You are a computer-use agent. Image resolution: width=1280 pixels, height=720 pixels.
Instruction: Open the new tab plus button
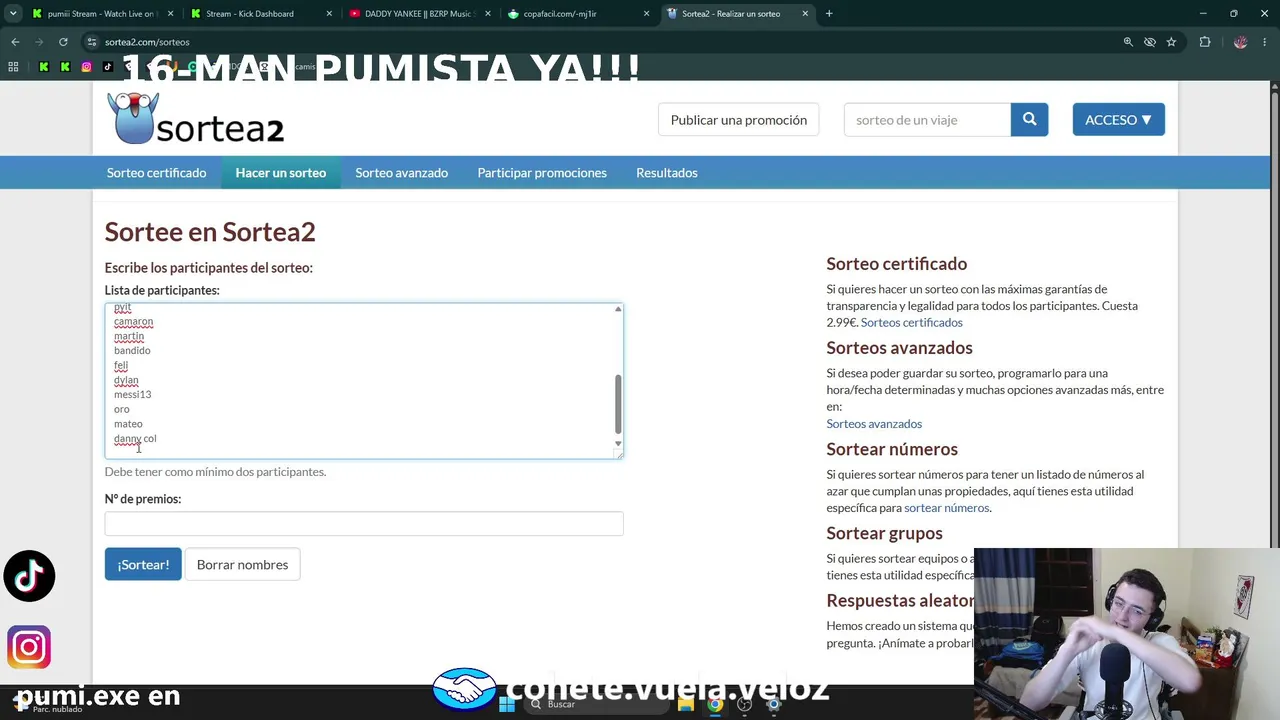[829, 14]
